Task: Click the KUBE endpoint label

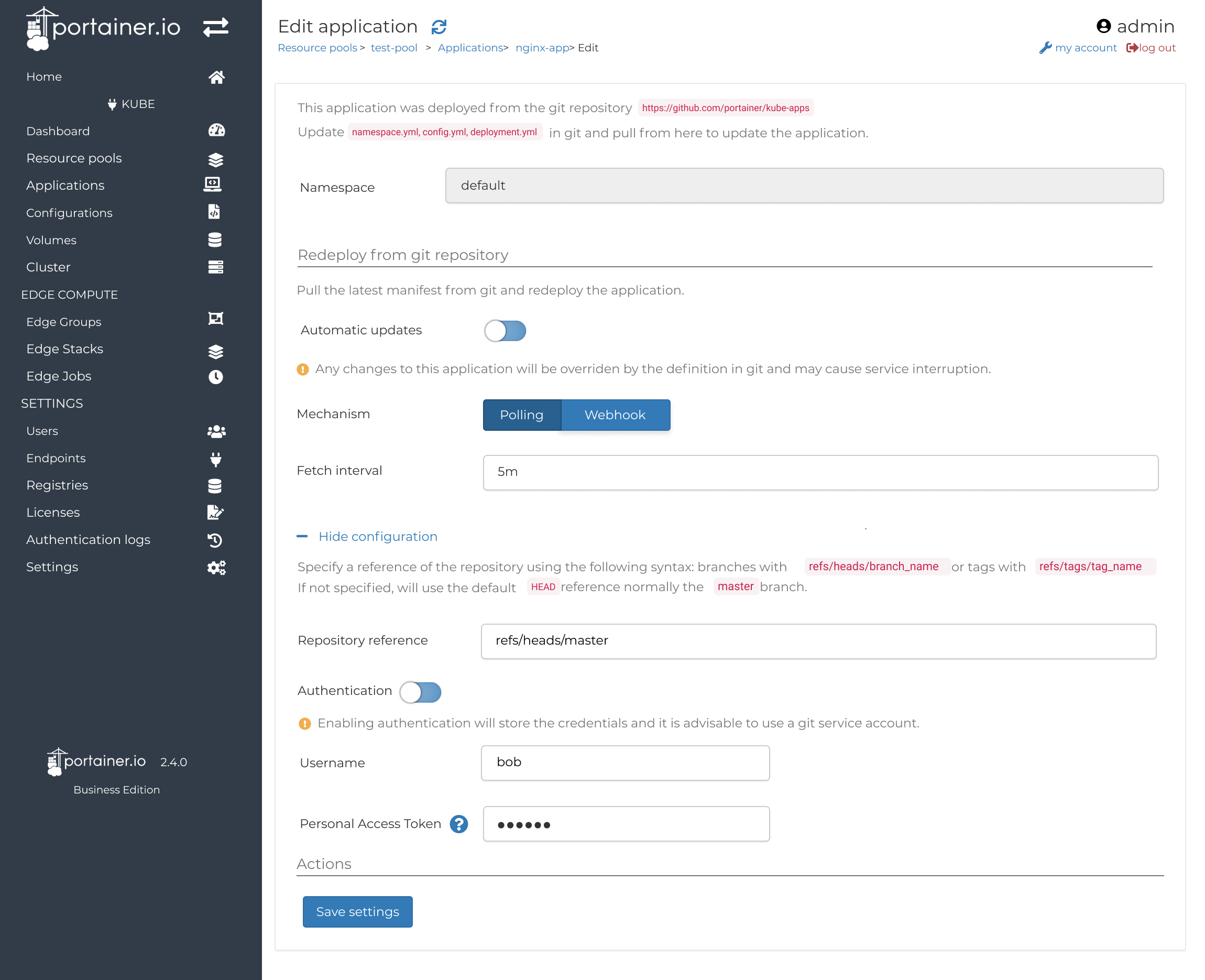Action: point(138,104)
